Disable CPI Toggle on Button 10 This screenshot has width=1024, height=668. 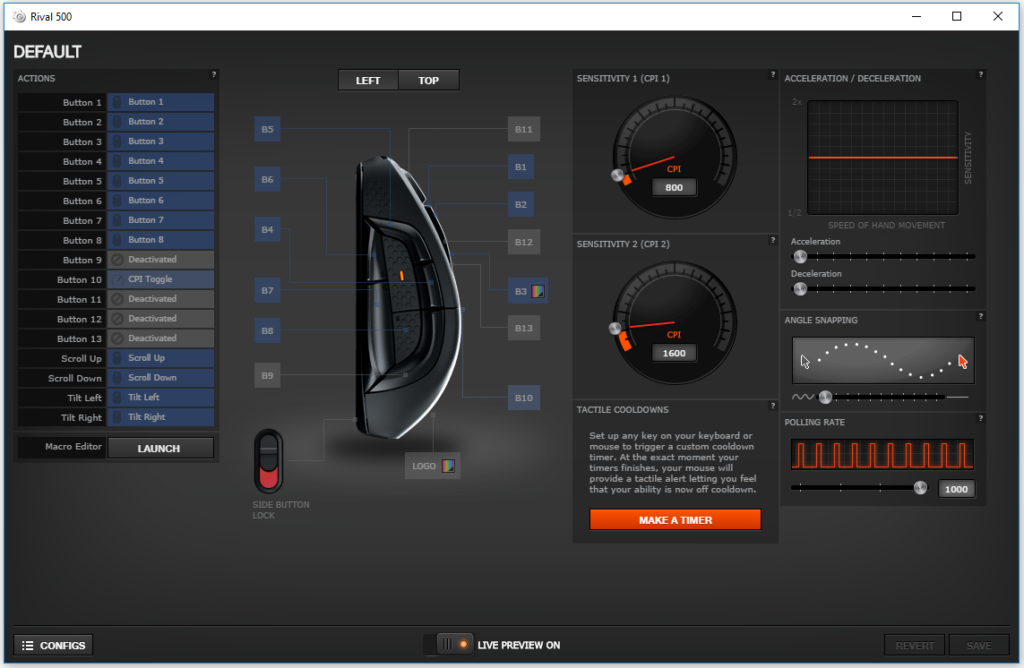point(161,279)
